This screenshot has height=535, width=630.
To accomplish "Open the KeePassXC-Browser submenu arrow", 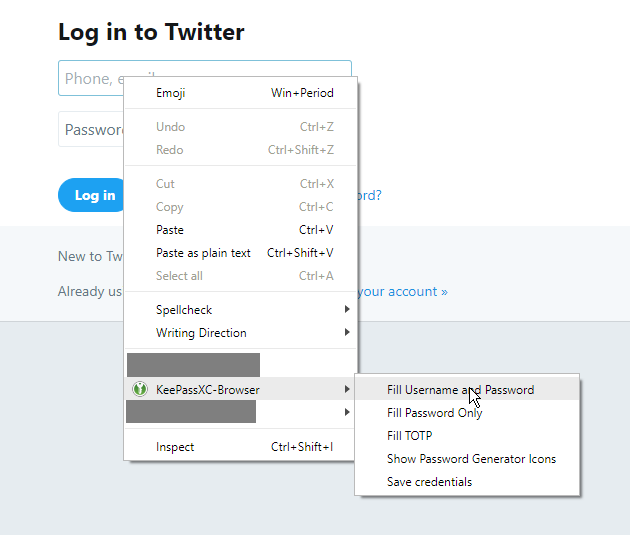I will coord(347,389).
